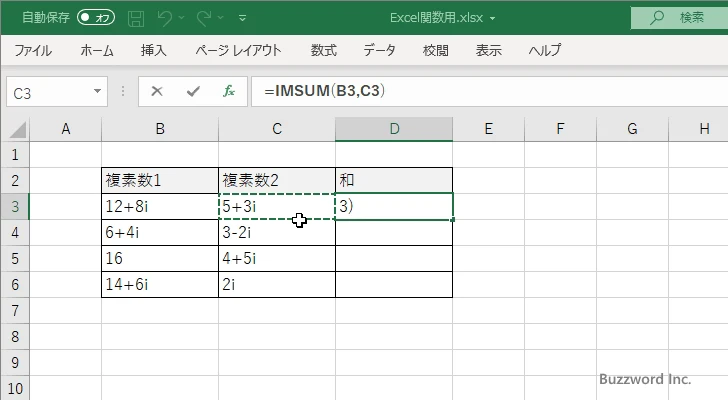
Task: Toggle the AutoSave switch
Action: (x=96, y=18)
